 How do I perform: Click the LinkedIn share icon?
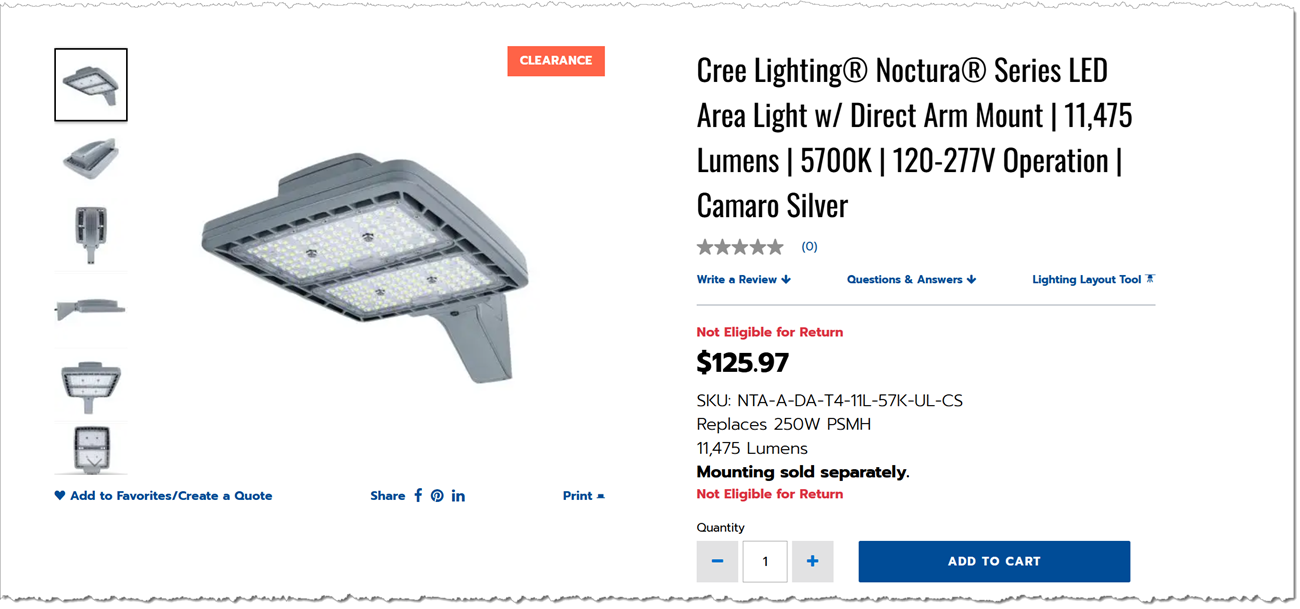point(458,495)
